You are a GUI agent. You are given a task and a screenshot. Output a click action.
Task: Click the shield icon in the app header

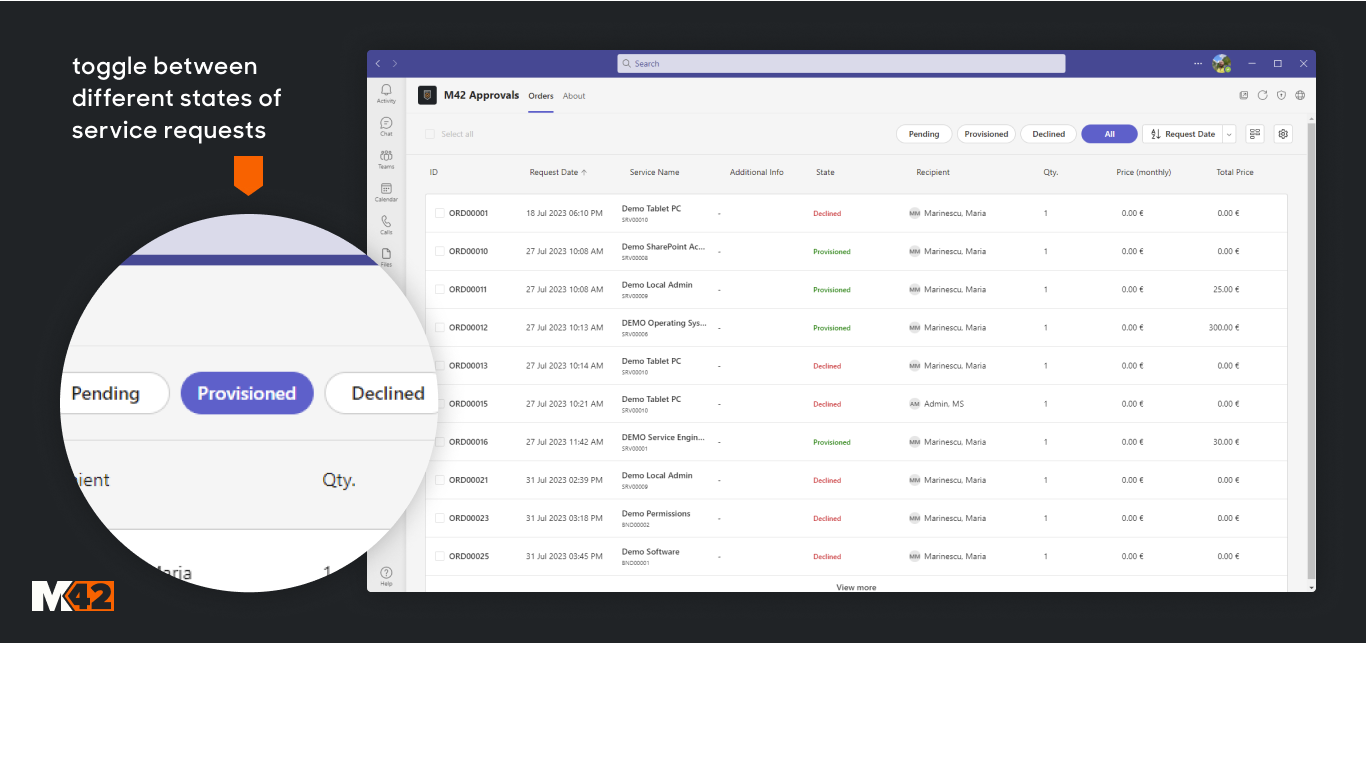[x=1281, y=96]
